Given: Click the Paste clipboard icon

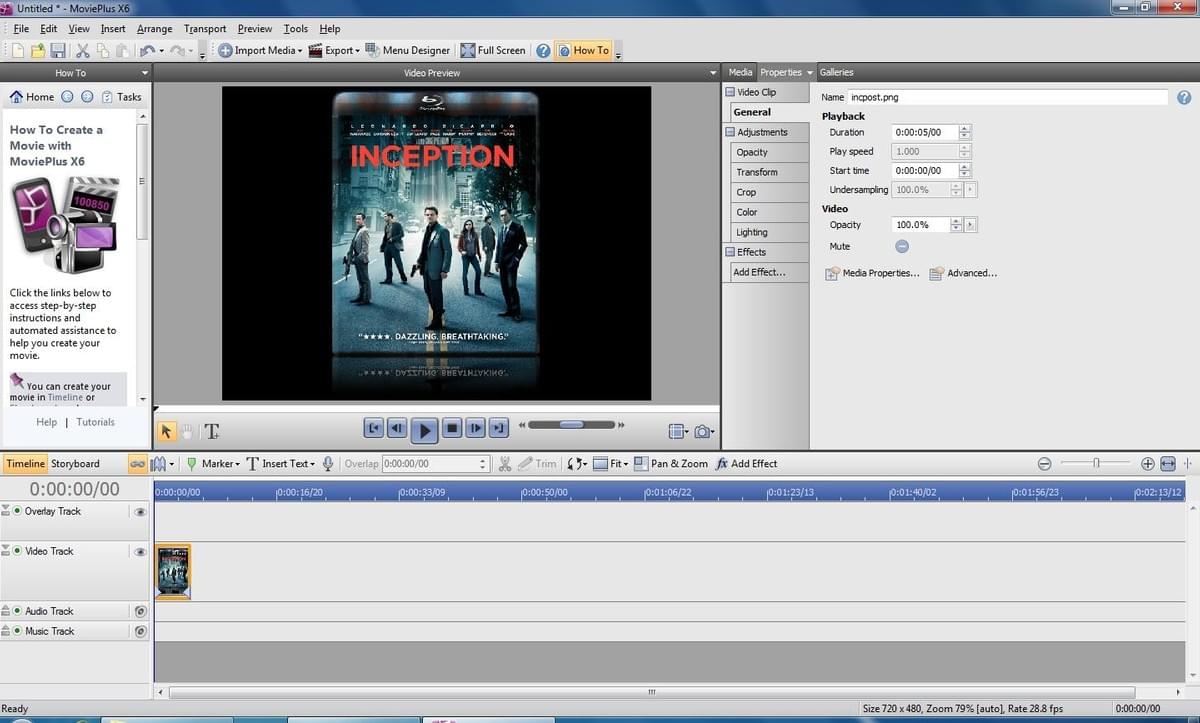Looking at the screenshot, I should tap(122, 50).
